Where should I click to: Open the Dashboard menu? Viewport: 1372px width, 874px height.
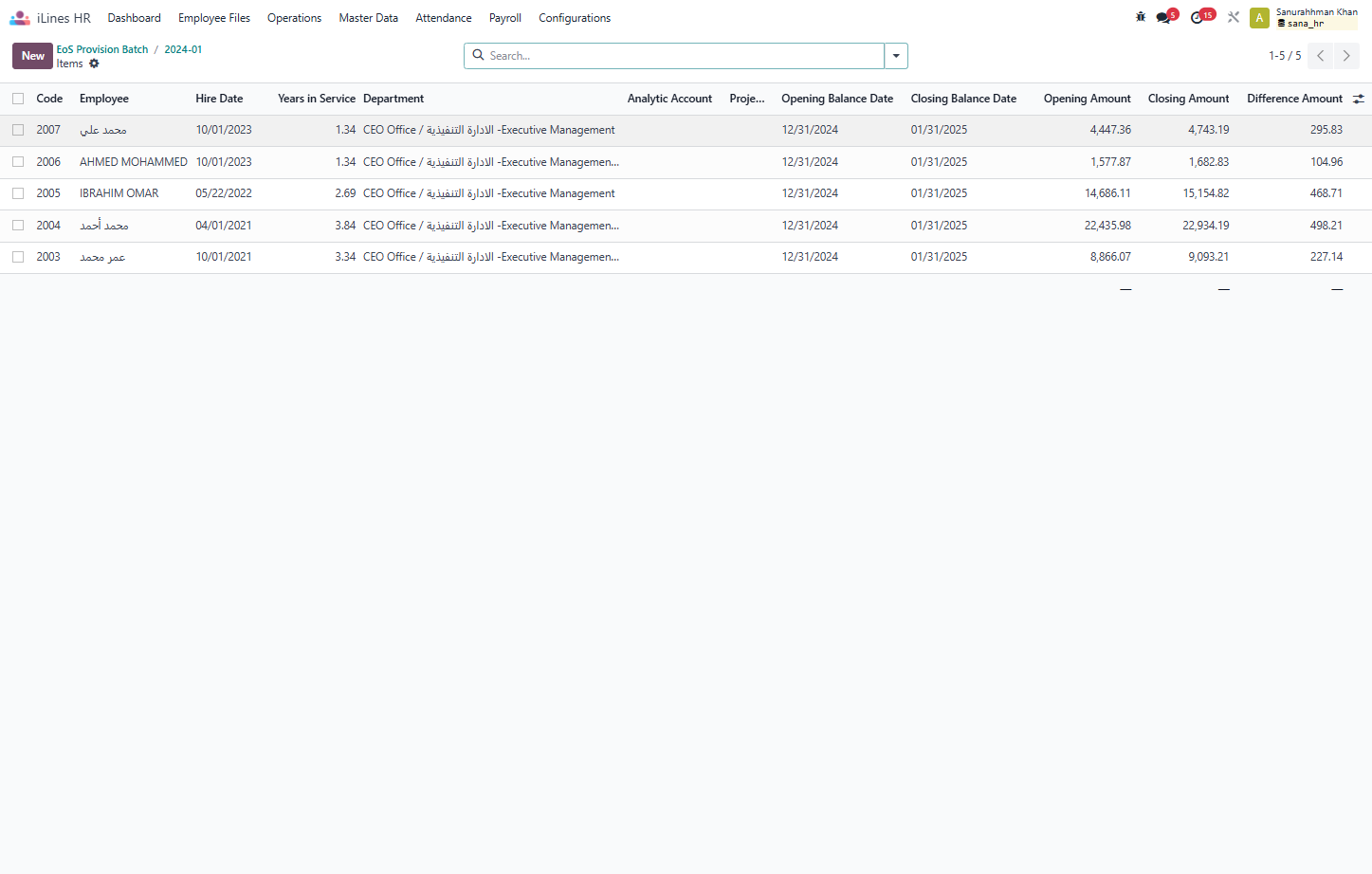click(x=135, y=18)
